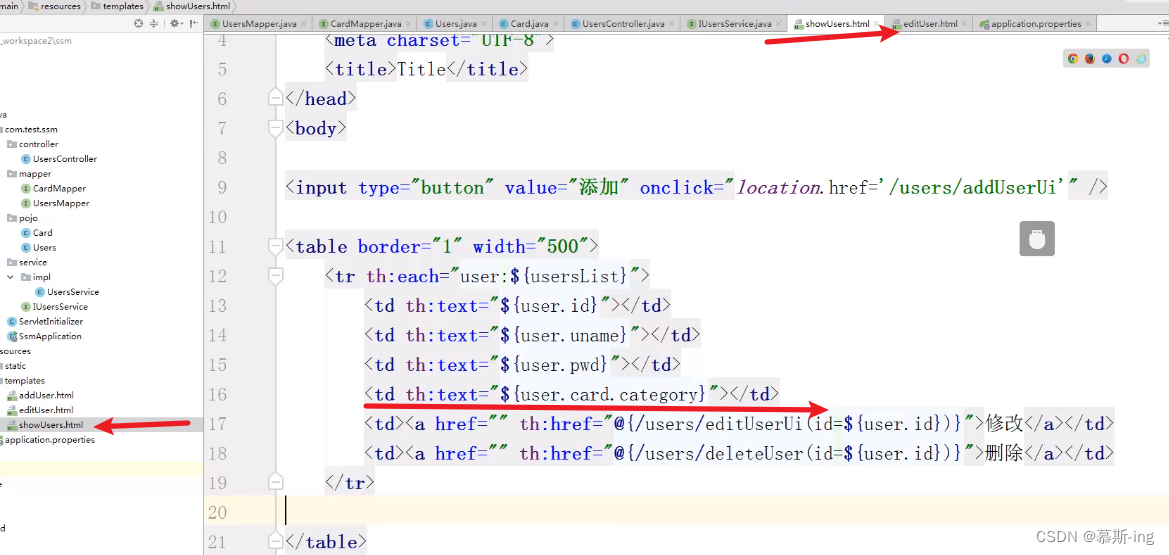Select templates in the breadcrumb path
Image resolution: width=1169 pixels, height=555 pixels.
(x=122, y=6)
